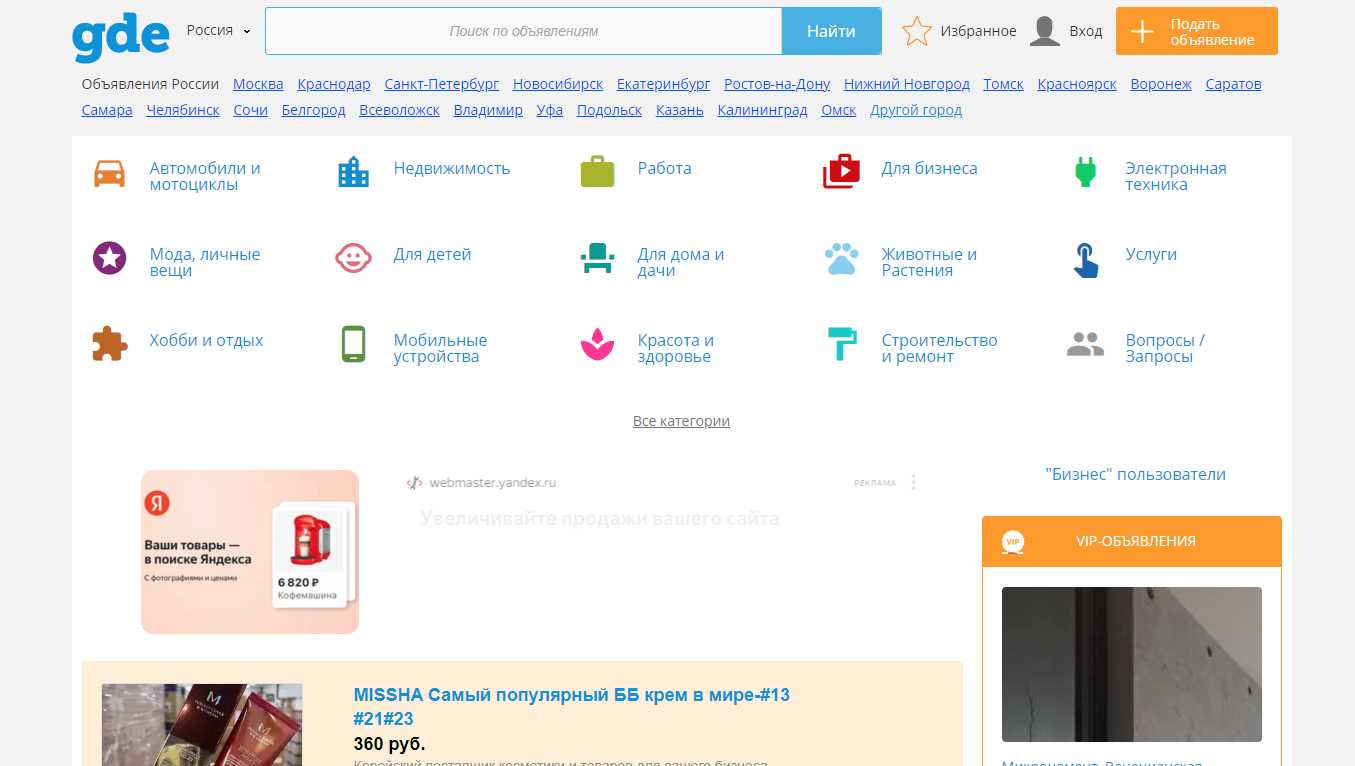Open the Работа category text link

coord(665,168)
